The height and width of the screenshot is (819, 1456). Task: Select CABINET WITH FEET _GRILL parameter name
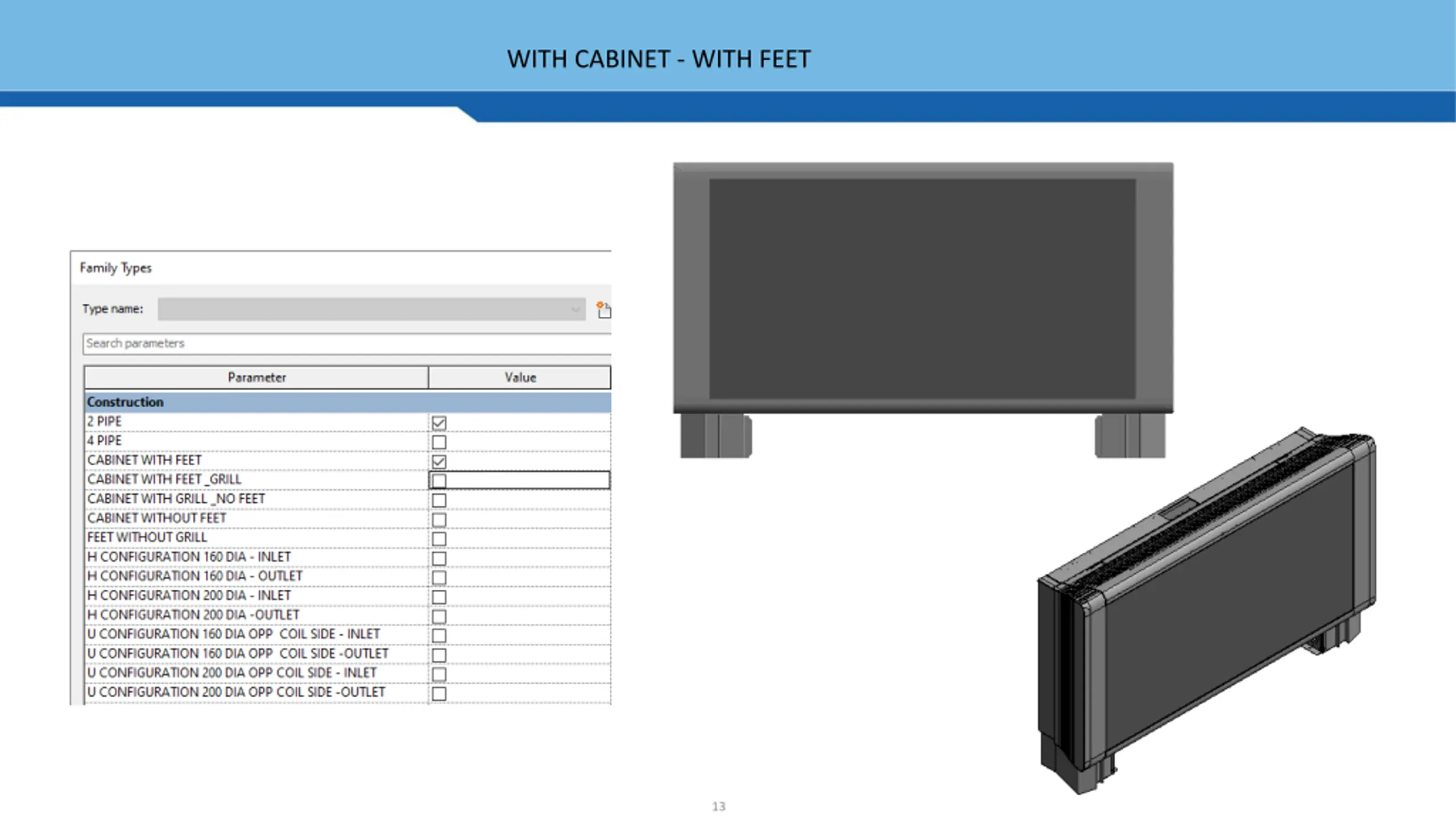pos(164,479)
